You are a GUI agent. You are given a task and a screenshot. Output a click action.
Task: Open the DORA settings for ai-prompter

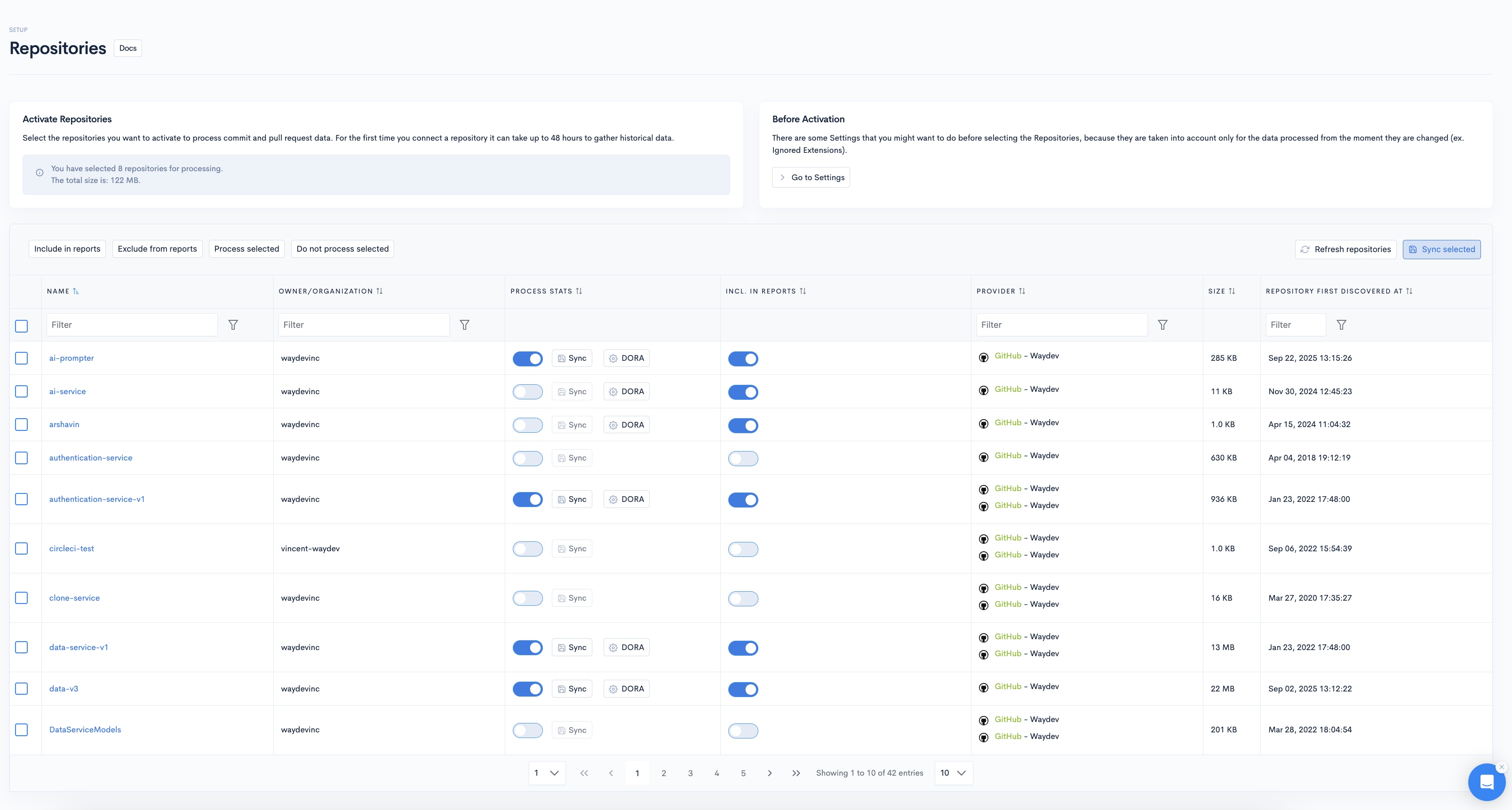pos(626,358)
